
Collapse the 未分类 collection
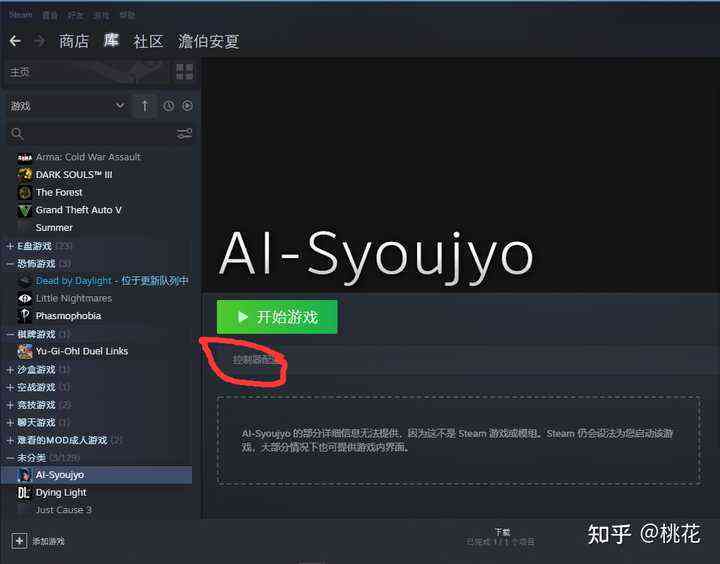coord(10,458)
